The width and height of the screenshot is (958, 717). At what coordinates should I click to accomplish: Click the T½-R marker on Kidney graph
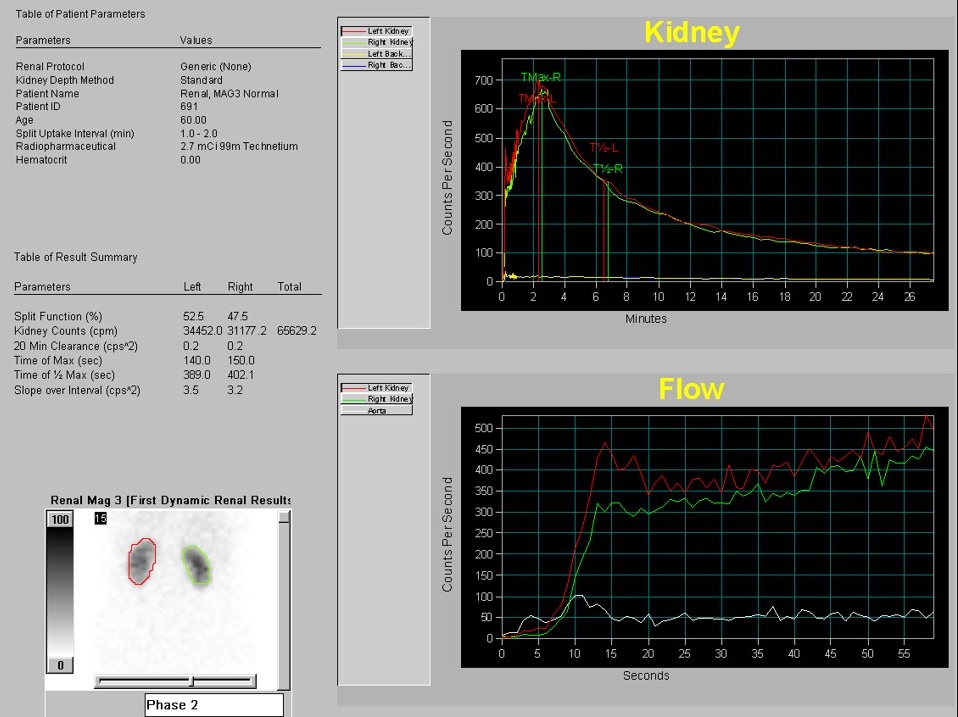click(607, 169)
